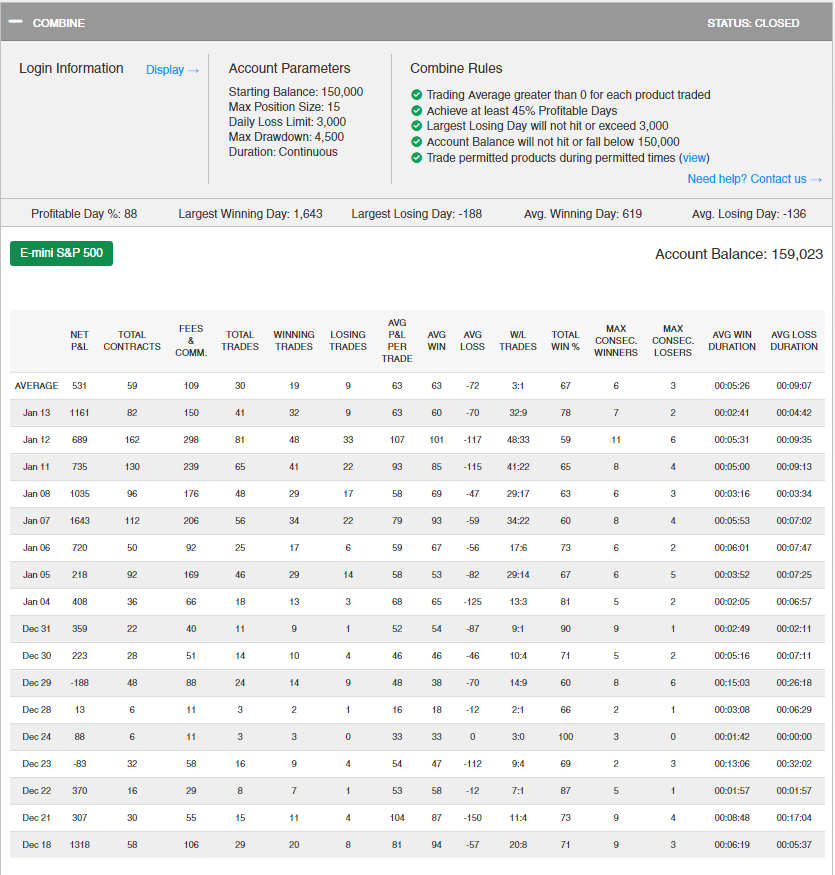Sort by NET P&L column header
This screenshot has width=835, height=875.
tap(79, 341)
